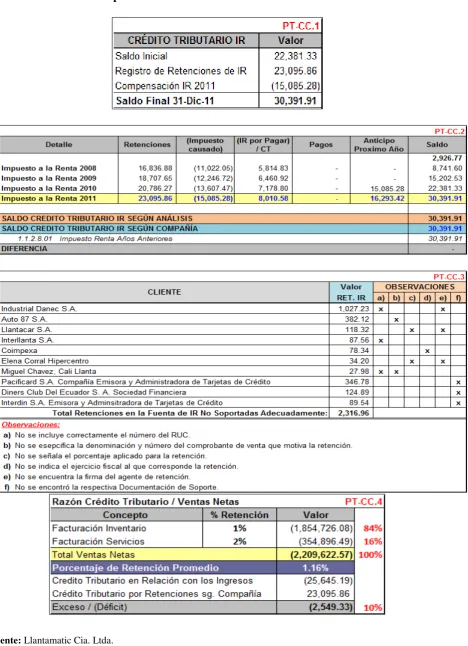
Task: Select the 'Facturación Servicios' row label
Action: 98,541
